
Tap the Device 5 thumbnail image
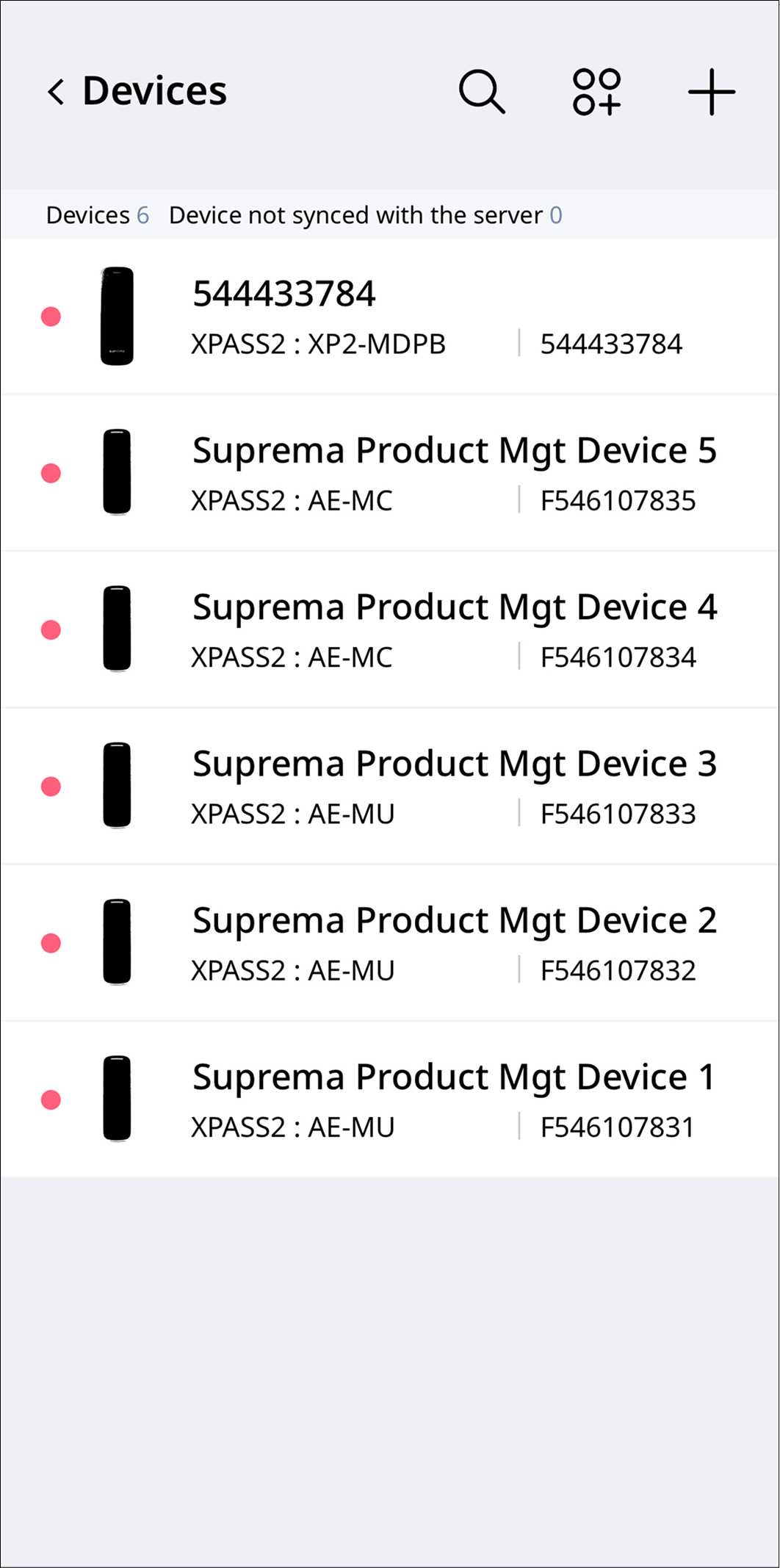tap(117, 472)
